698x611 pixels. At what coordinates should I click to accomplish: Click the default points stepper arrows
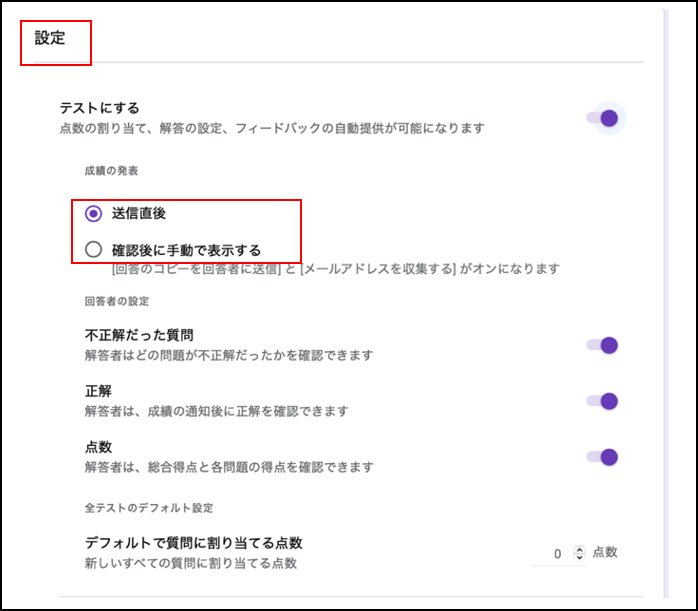click(579, 553)
